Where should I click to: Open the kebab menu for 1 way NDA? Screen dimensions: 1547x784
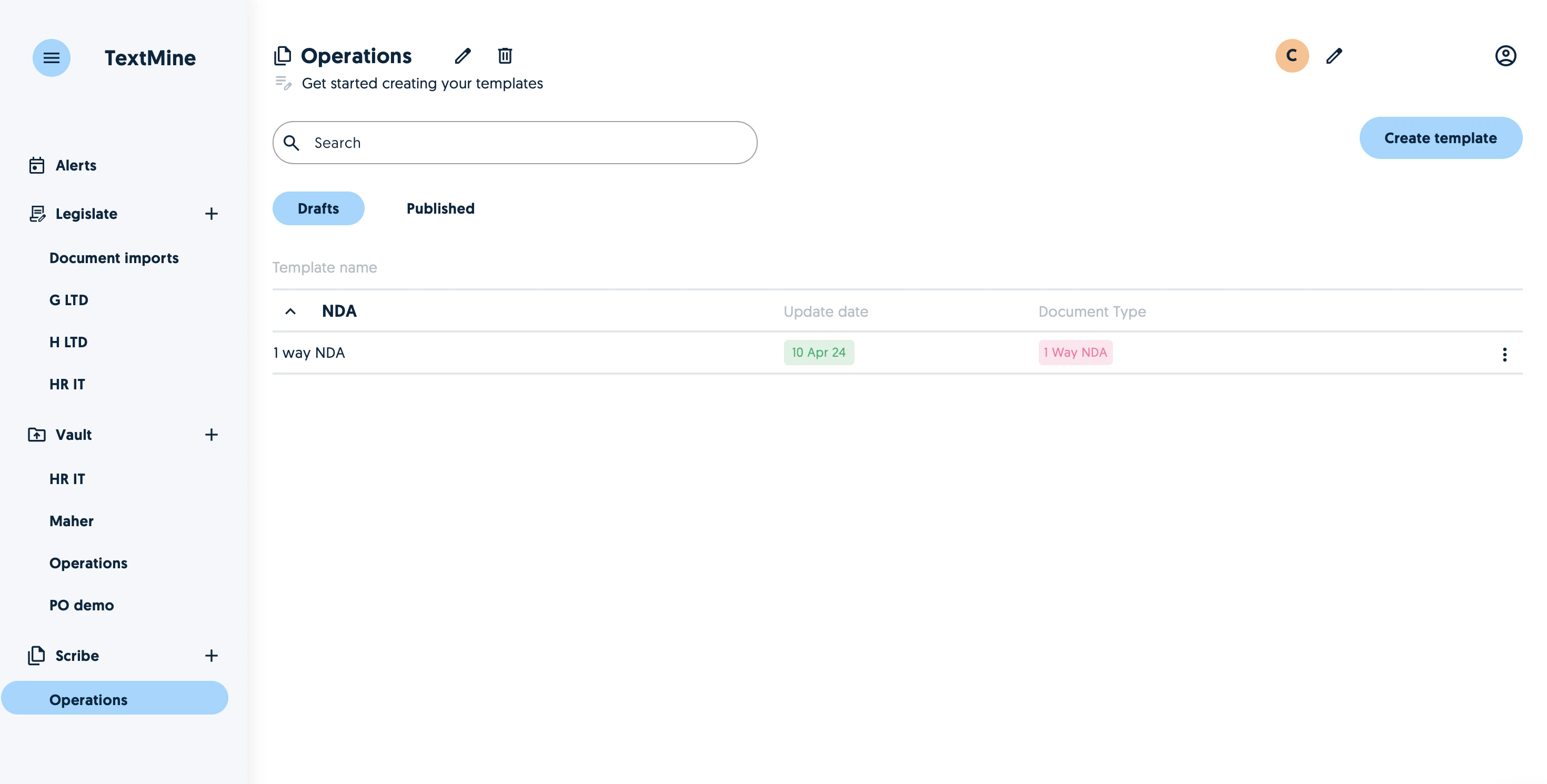(1504, 355)
